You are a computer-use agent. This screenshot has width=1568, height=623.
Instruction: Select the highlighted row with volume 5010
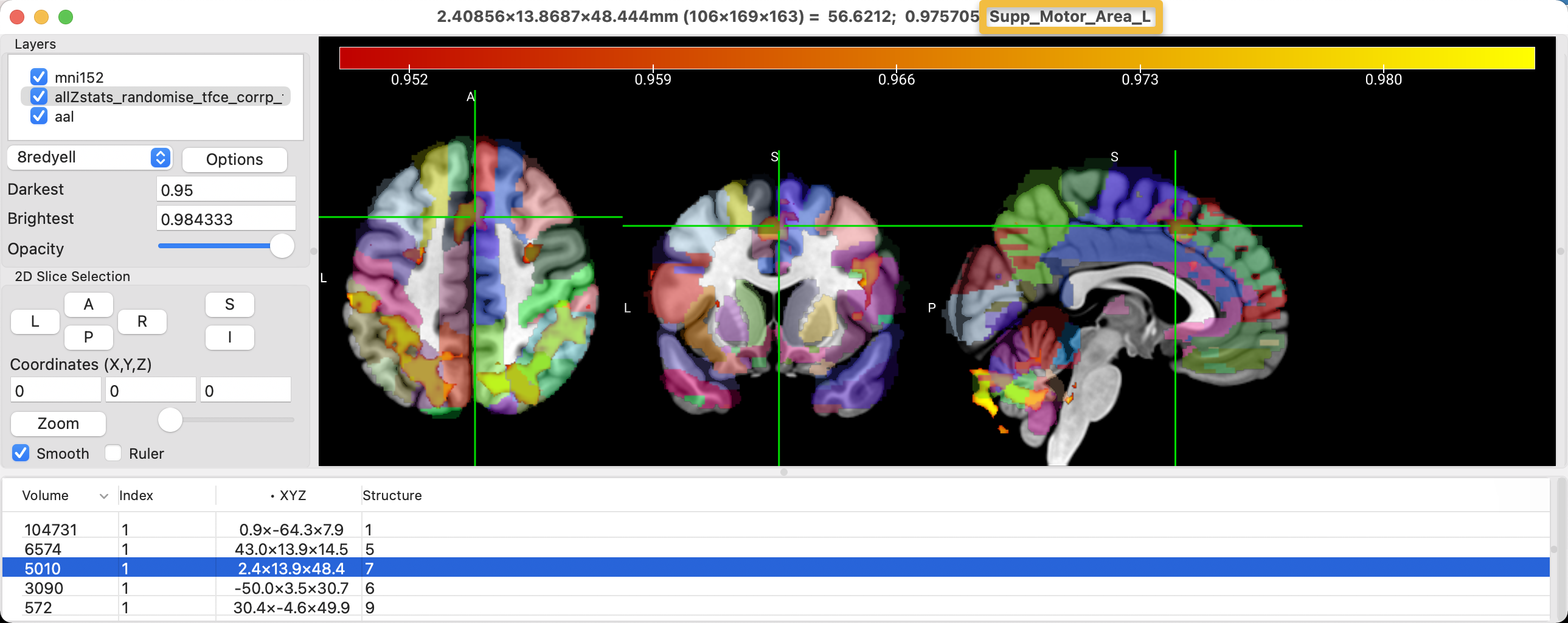pyautogui.click(x=776, y=568)
